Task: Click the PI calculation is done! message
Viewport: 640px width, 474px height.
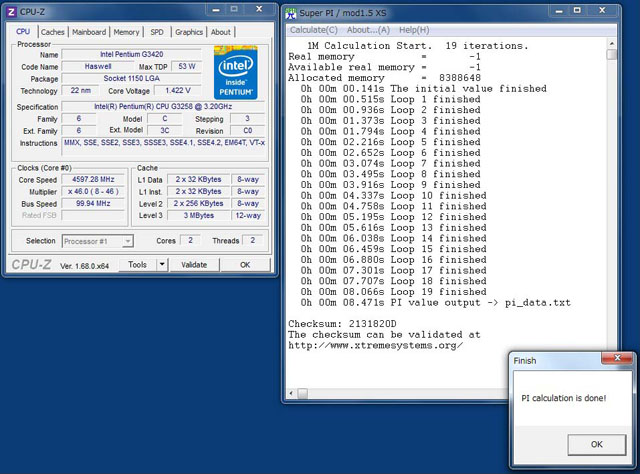Action: point(564,398)
